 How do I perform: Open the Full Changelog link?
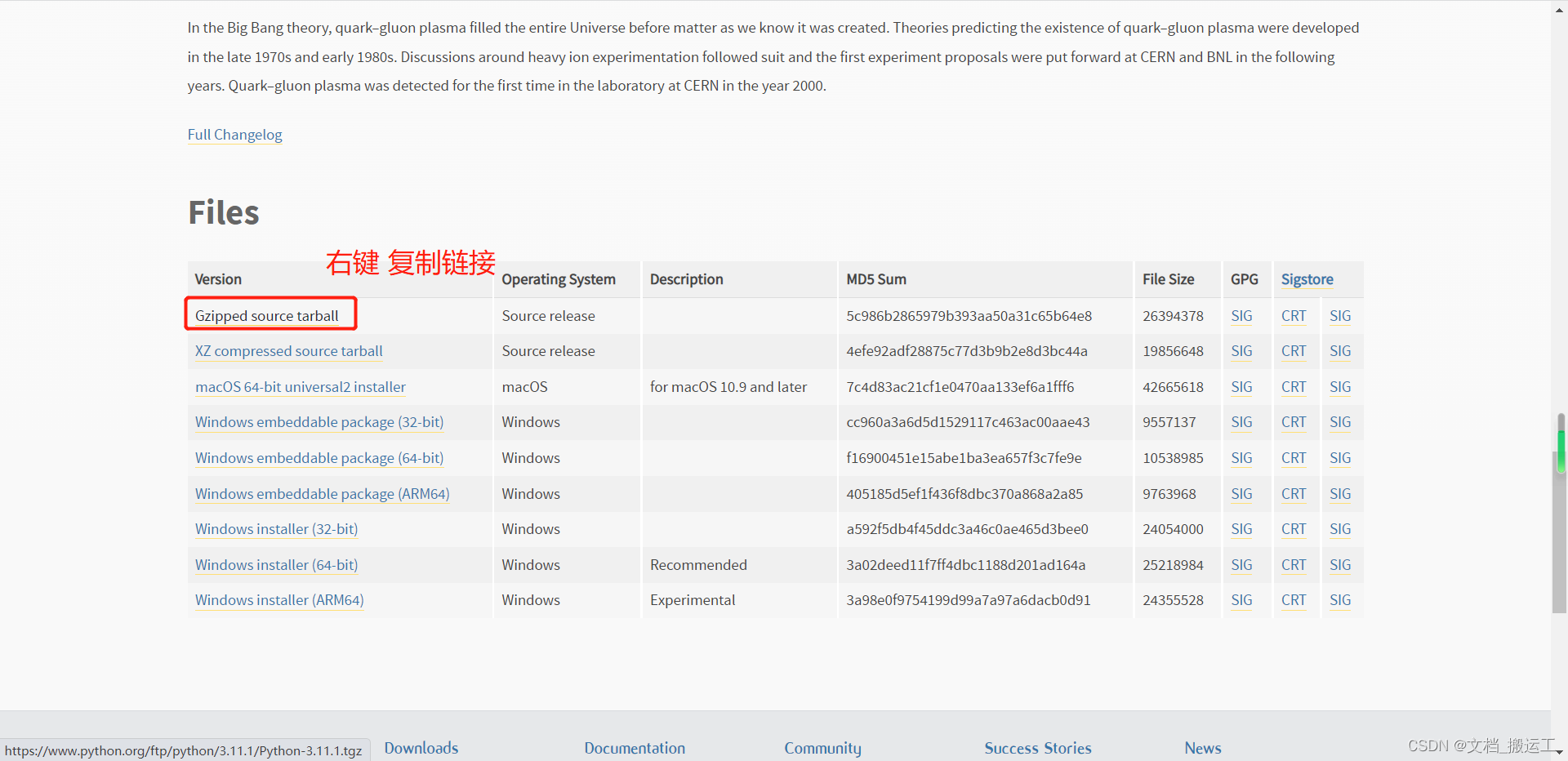(x=234, y=135)
